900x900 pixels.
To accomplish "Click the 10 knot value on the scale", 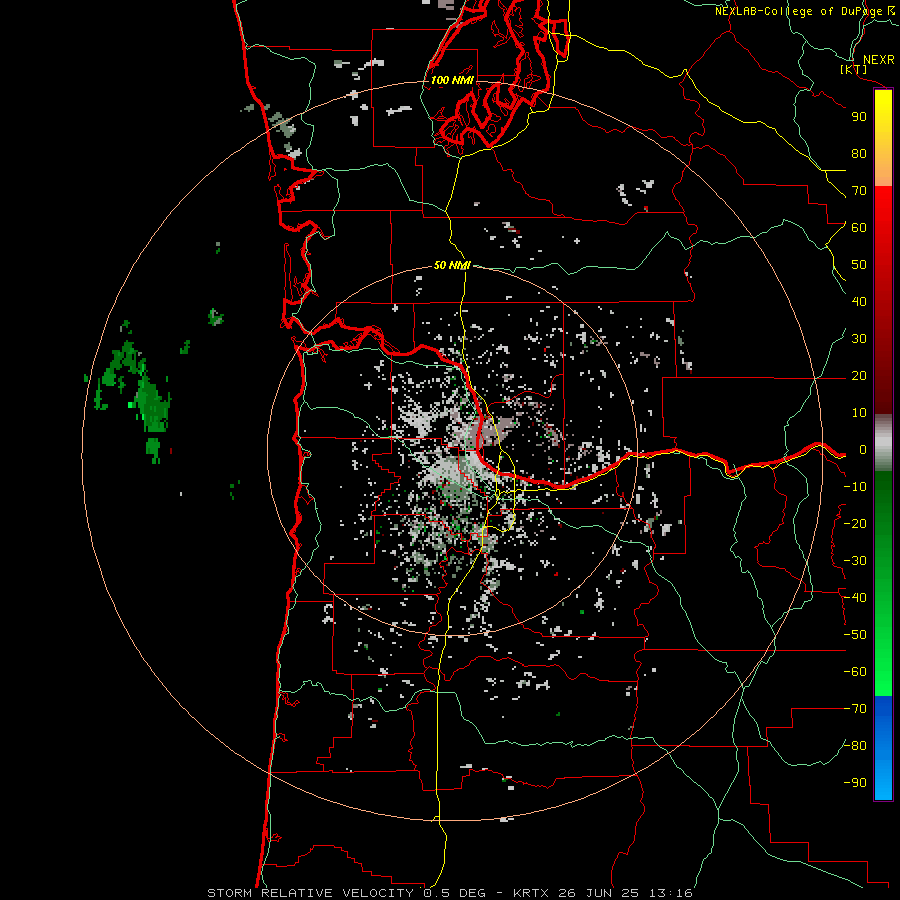I will [x=859, y=413].
